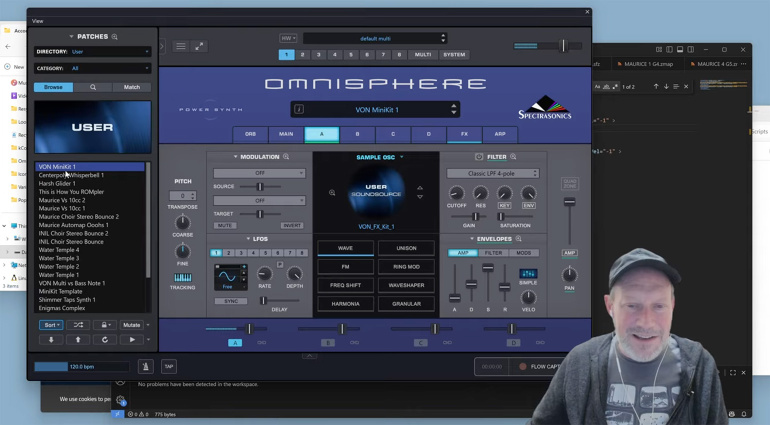Click the LFO Delay slider
Screen dimensions: 770x425
click(279, 300)
